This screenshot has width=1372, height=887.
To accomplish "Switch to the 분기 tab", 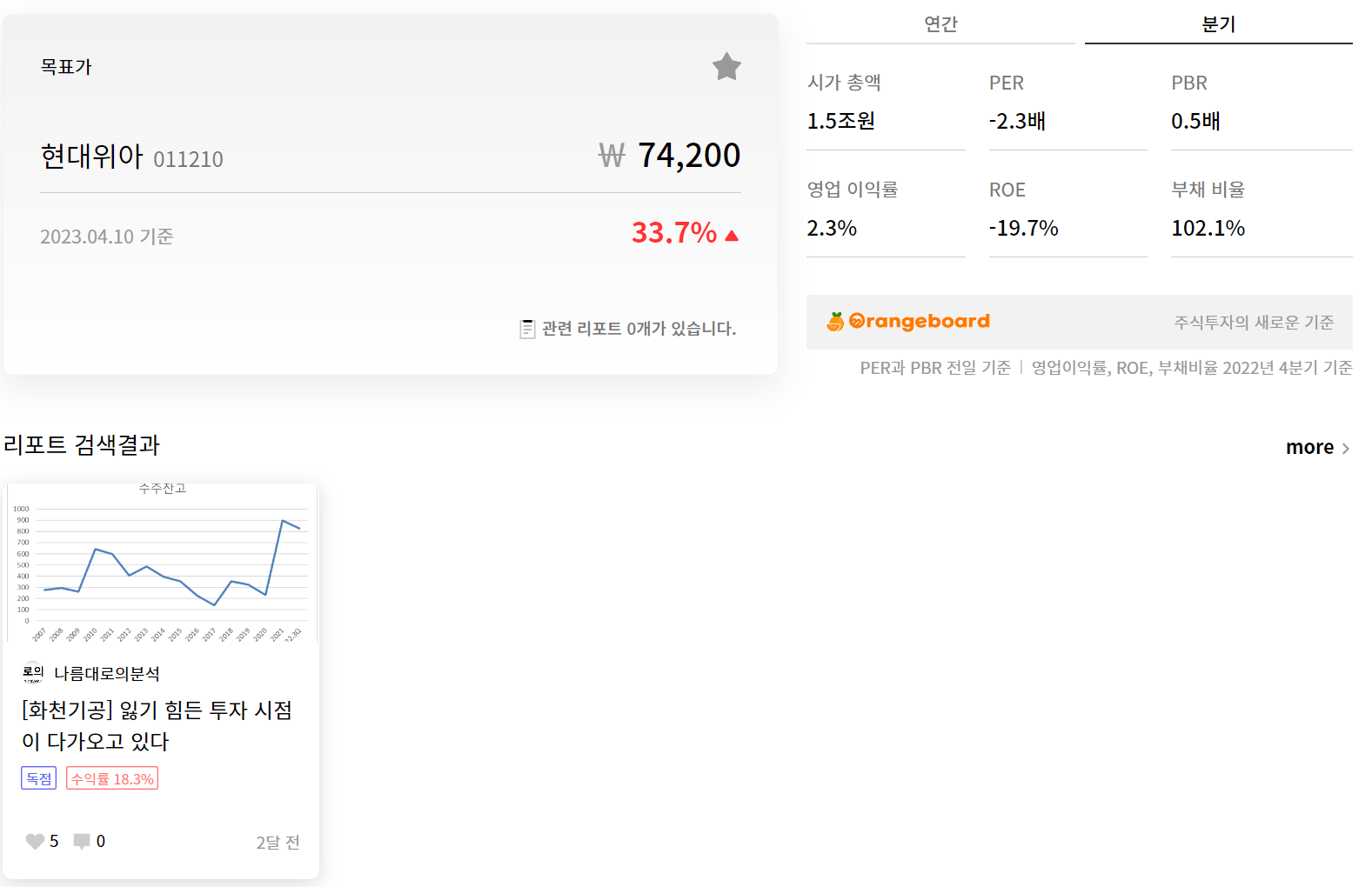I will coord(1218,23).
